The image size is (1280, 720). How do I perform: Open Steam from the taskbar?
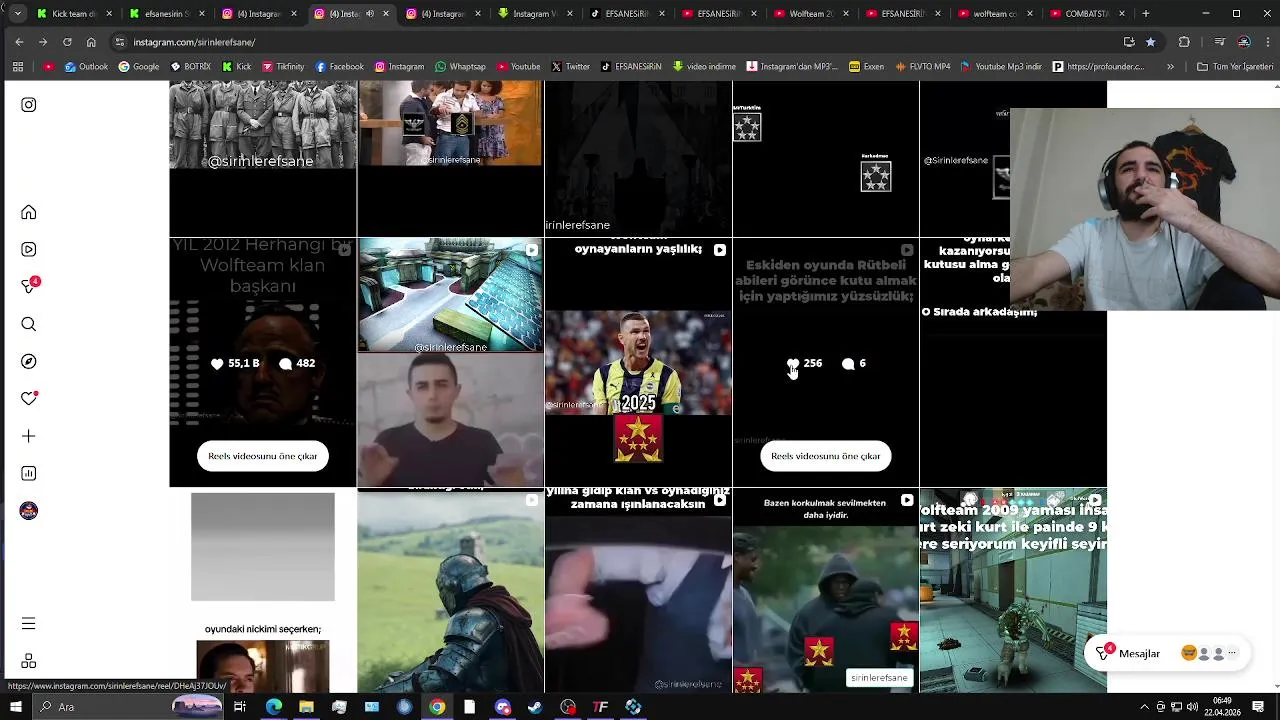[x=535, y=707]
